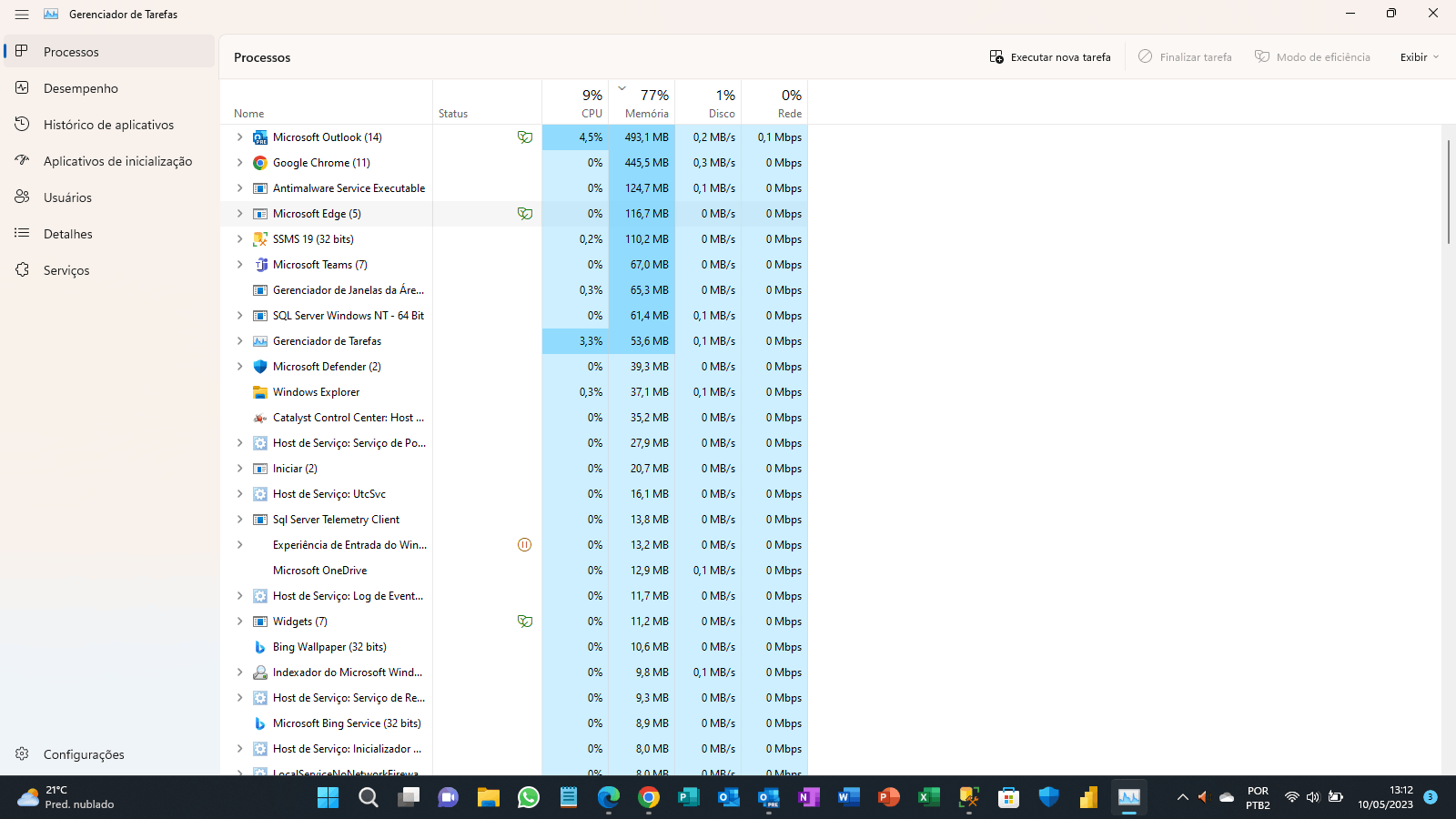The width and height of the screenshot is (1456, 819).
Task: Click the POR PTB2 language indicator
Action: coord(1258,797)
